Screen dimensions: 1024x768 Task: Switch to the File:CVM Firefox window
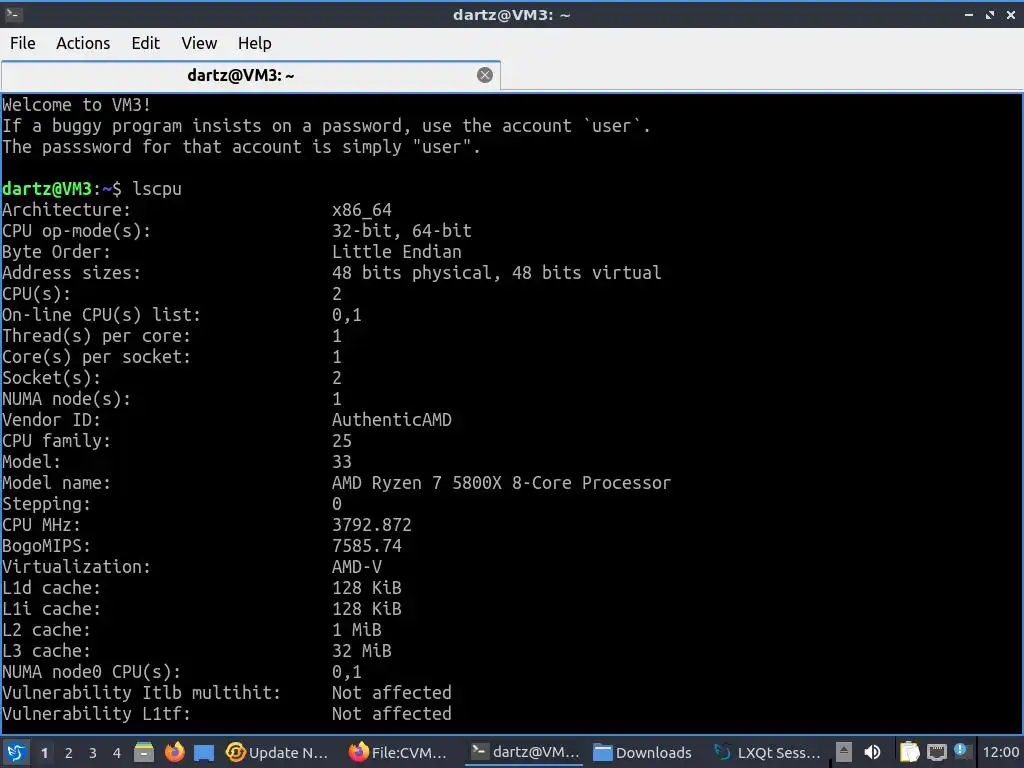point(398,752)
